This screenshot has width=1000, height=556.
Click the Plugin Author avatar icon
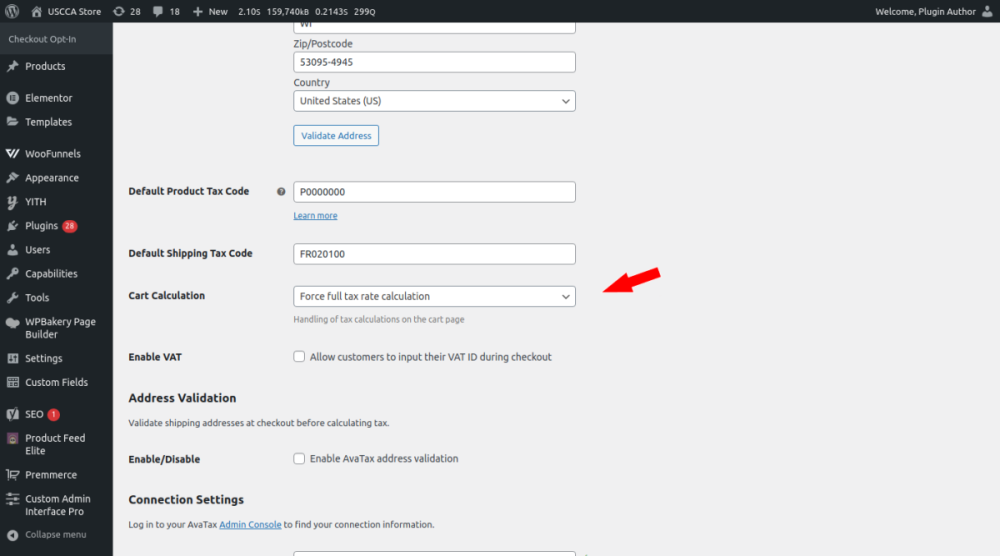(x=987, y=11)
